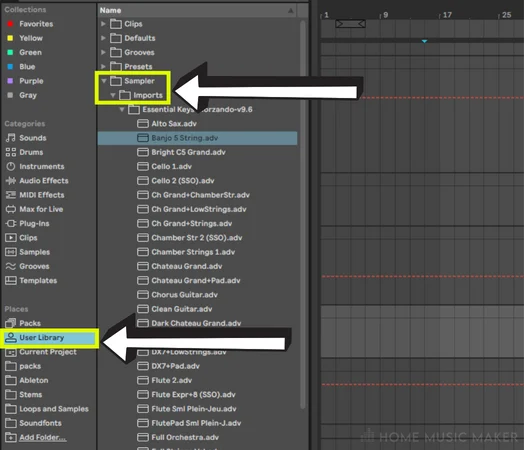Show the Favorites collection
The height and width of the screenshot is (450, 524).
(30, 24)
